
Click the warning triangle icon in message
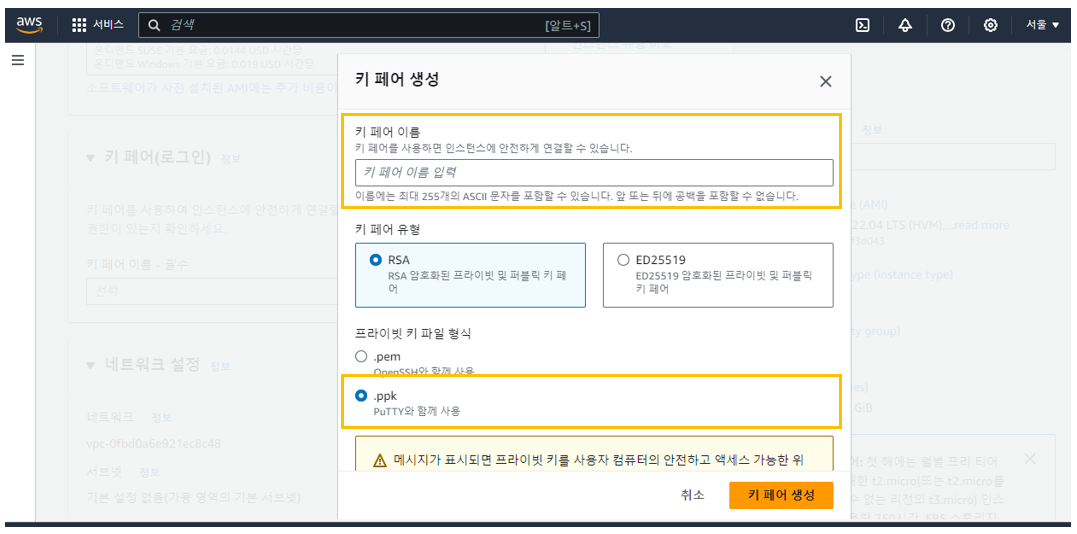click(380, 460)
